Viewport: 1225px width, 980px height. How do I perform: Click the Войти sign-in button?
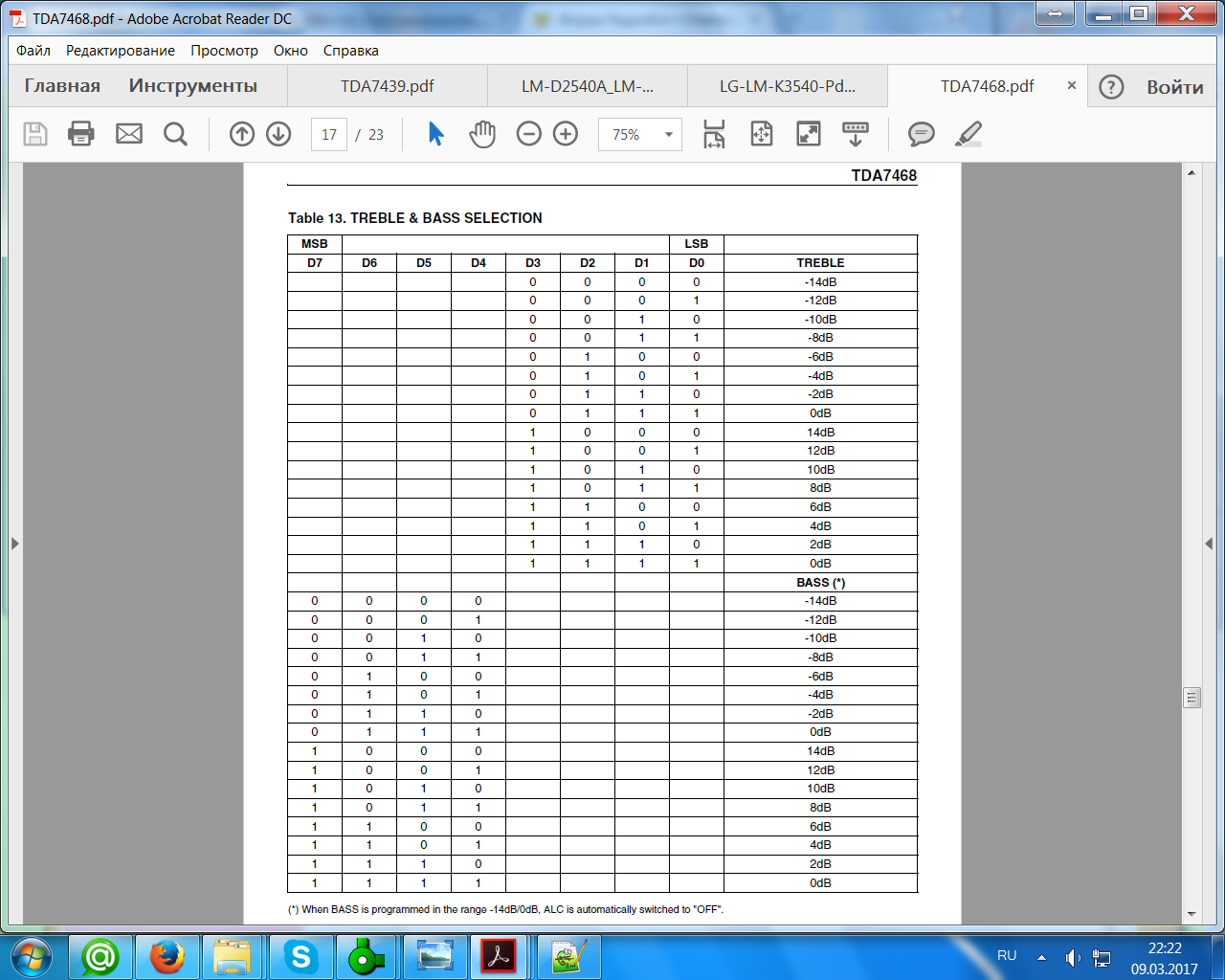tap(1175, 87)
